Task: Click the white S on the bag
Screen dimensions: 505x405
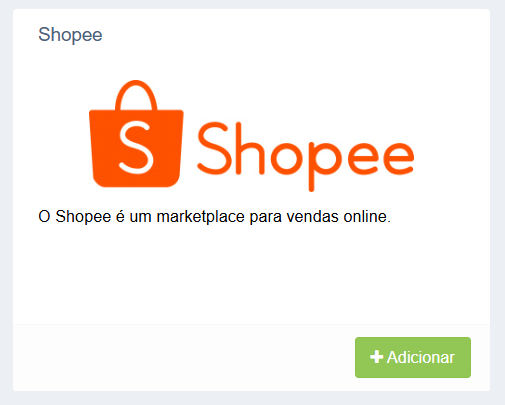Action: tap(136, 148)
